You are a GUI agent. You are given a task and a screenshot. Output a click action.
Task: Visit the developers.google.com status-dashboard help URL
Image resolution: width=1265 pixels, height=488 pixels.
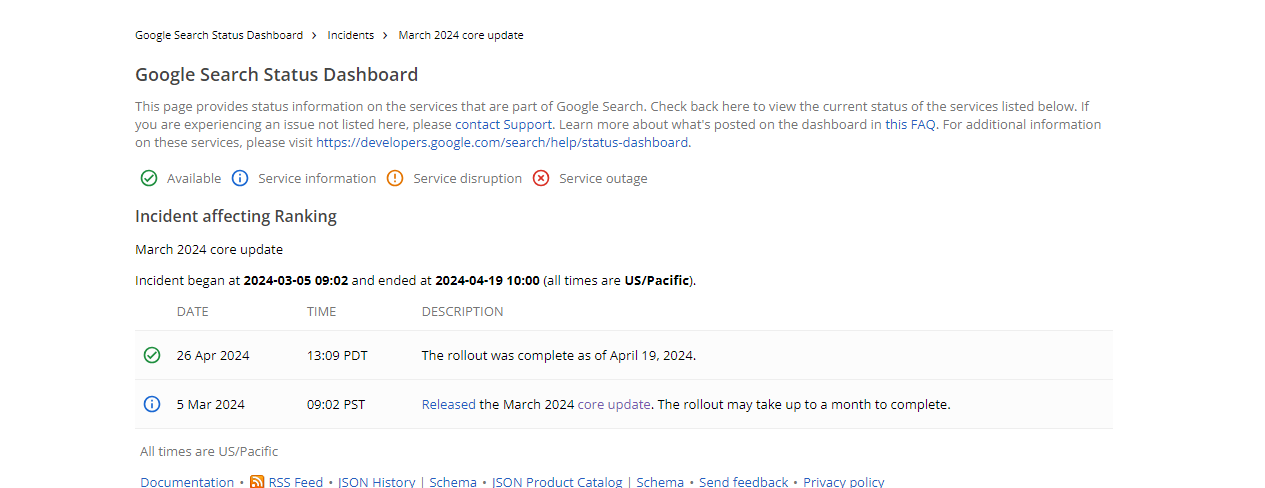[502, 142]
